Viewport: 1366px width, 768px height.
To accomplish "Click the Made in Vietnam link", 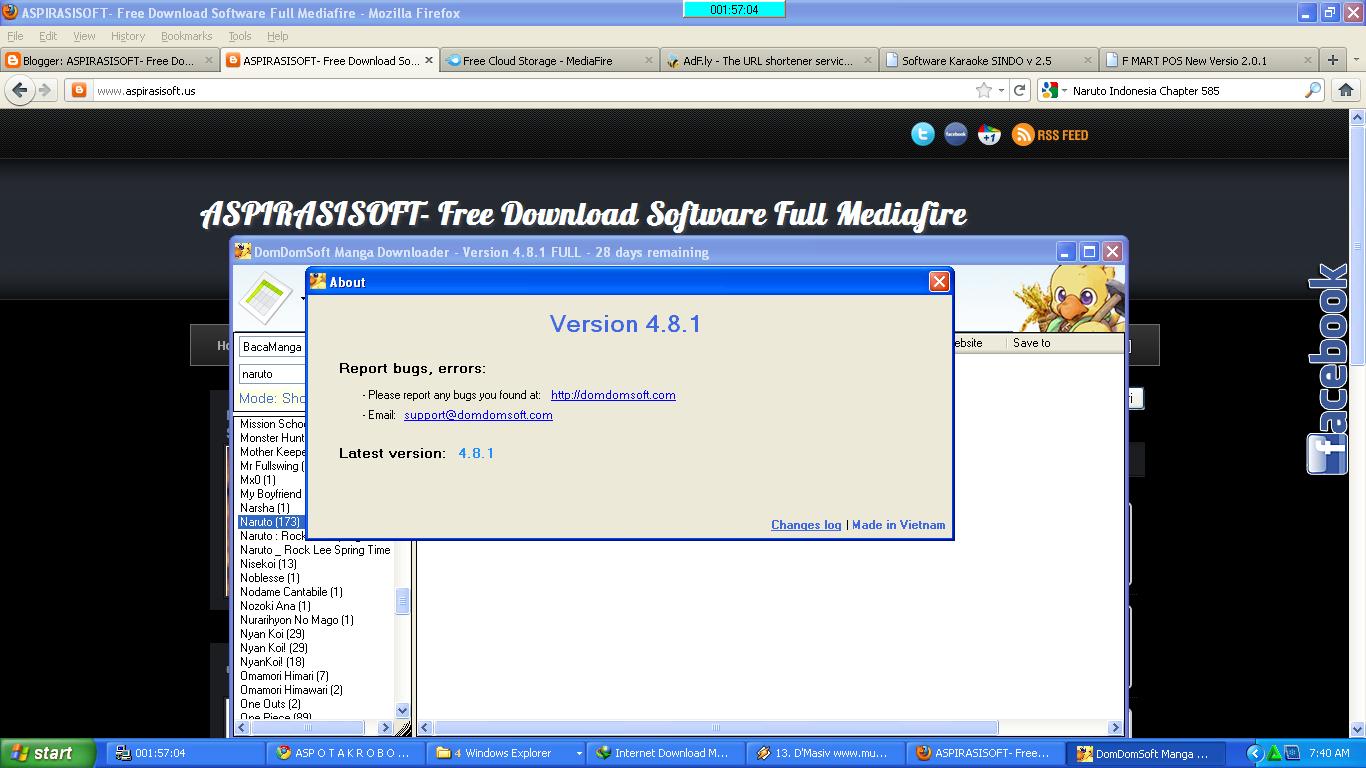I will point(898,525).
